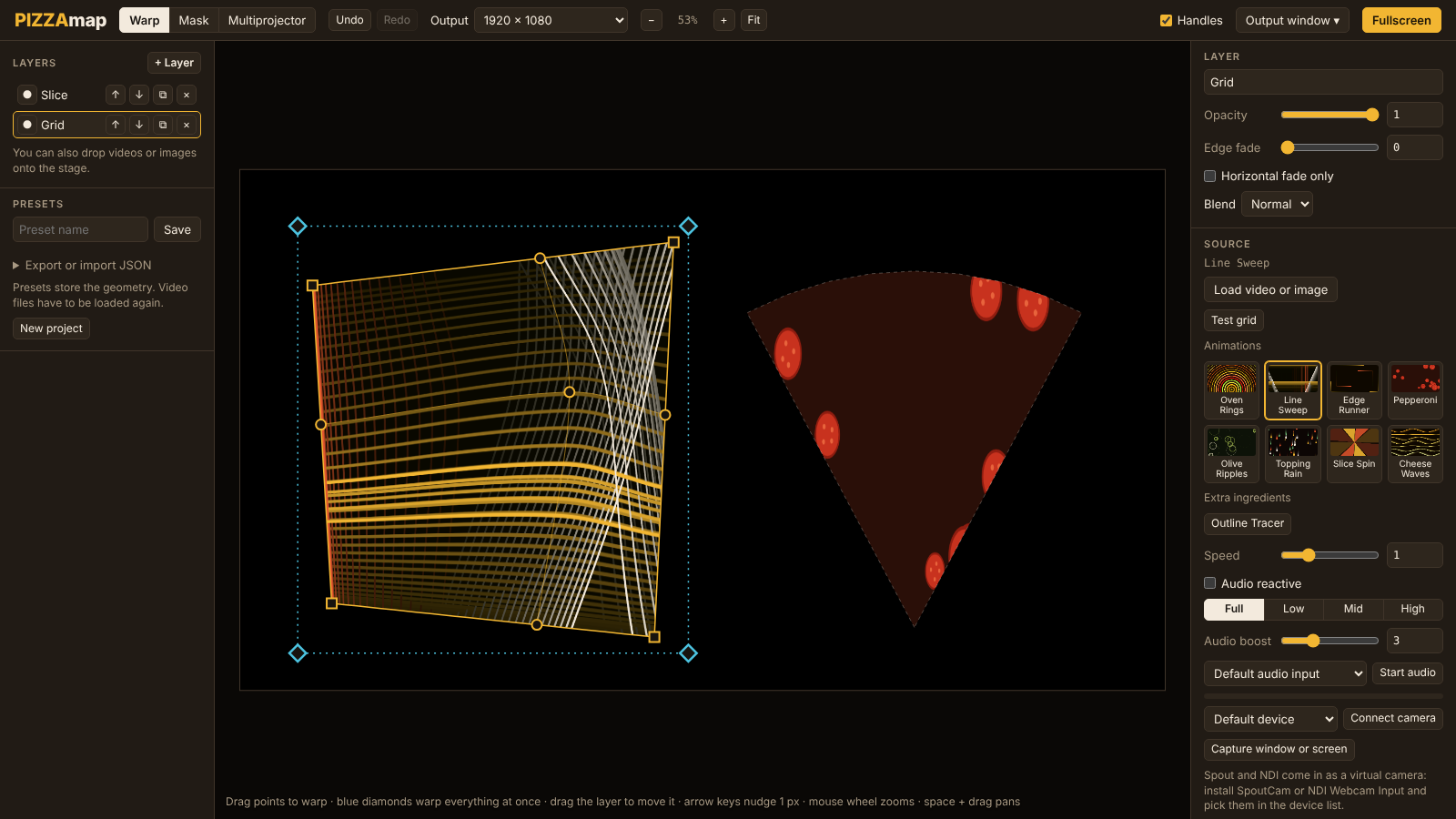Choose the Slice Spin animation
The height and width of the screenshot is (819, 1456).
(1354, 454)
